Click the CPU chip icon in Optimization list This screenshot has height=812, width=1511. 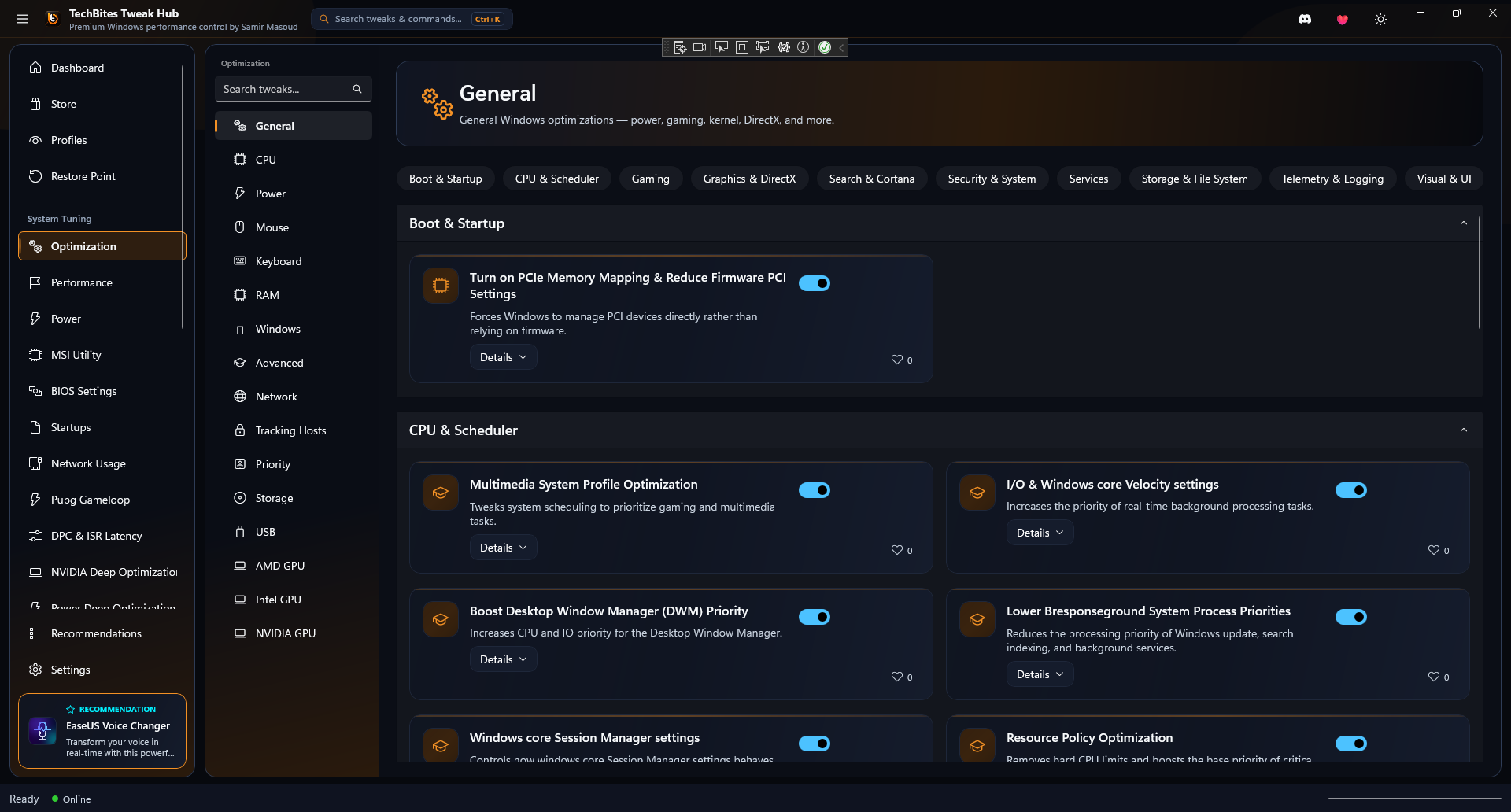[240, 160]
